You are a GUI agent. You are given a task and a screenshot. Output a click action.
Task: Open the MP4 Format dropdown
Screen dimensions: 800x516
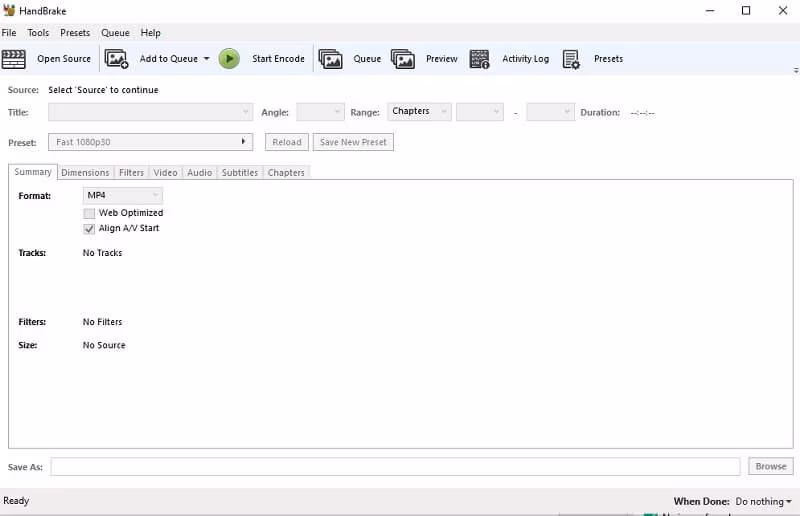(122, 195)
